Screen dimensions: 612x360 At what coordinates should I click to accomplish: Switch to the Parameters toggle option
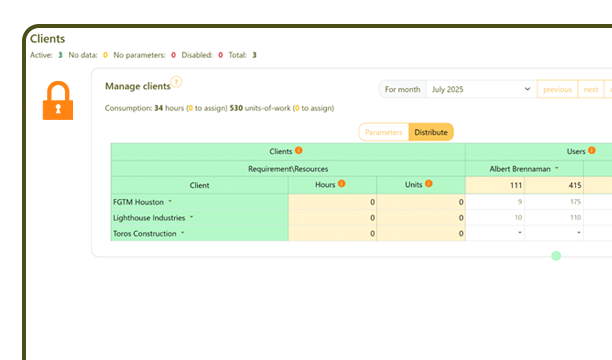pyautogui.click(x=384, y=132)
